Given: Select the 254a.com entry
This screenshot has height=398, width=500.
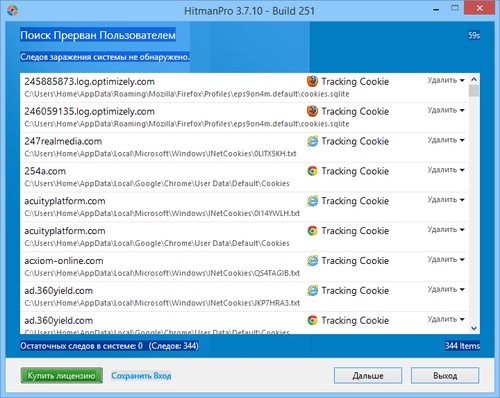Looking at the screenshot, I should (x=244, y=177).
